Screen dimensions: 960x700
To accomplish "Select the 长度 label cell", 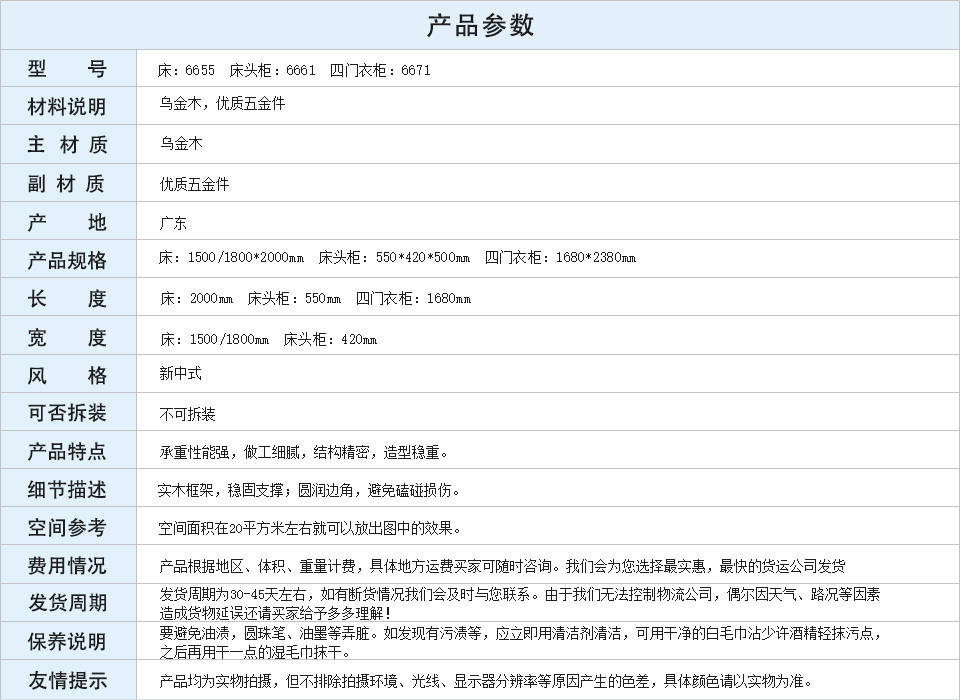I will (x=68, y=298).
